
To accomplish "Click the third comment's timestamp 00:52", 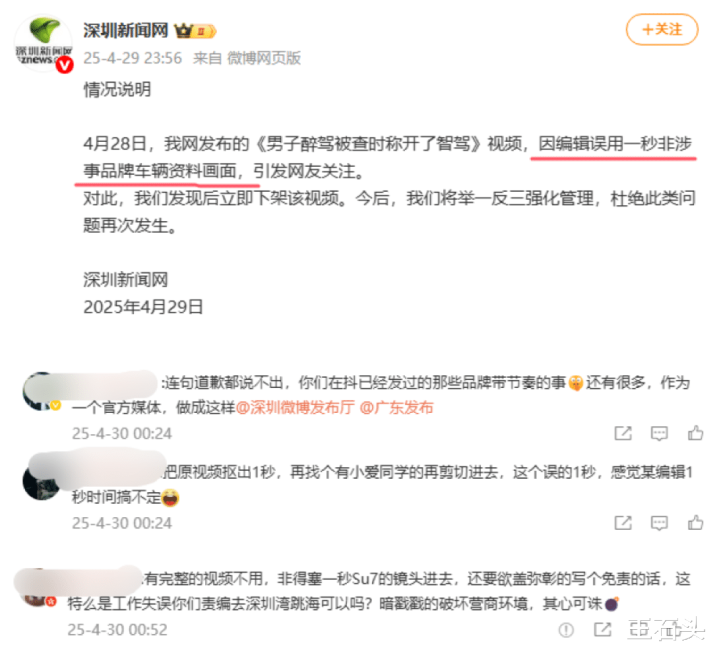I will click(117, 630).
